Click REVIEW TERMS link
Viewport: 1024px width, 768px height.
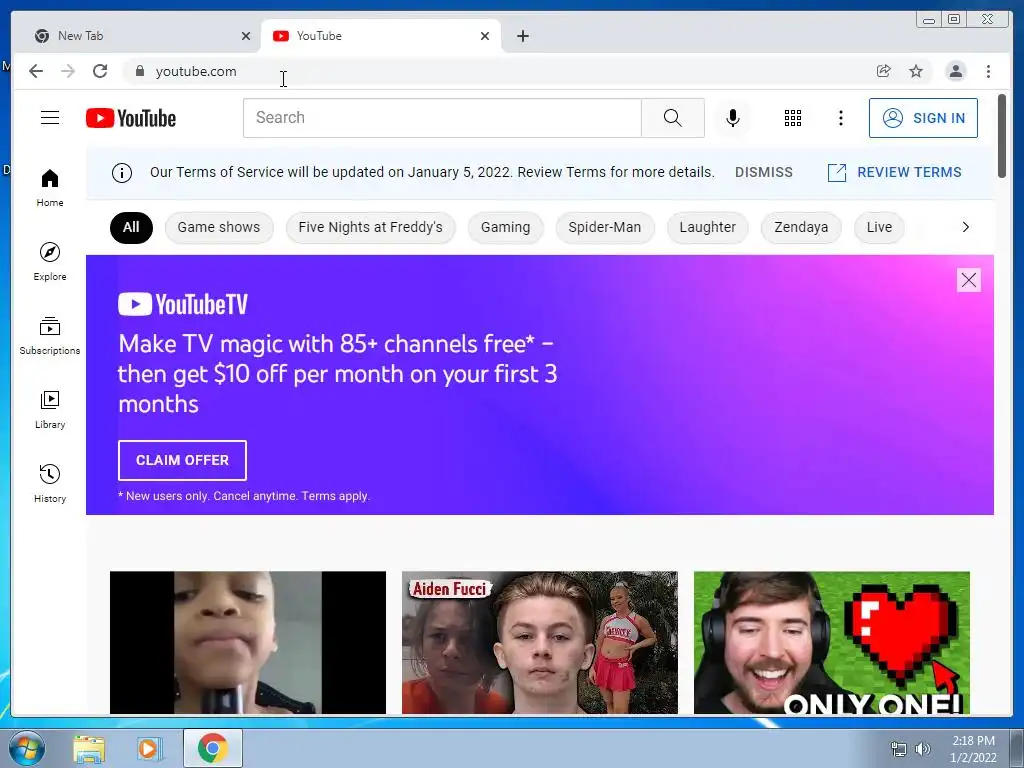(895, 172)
